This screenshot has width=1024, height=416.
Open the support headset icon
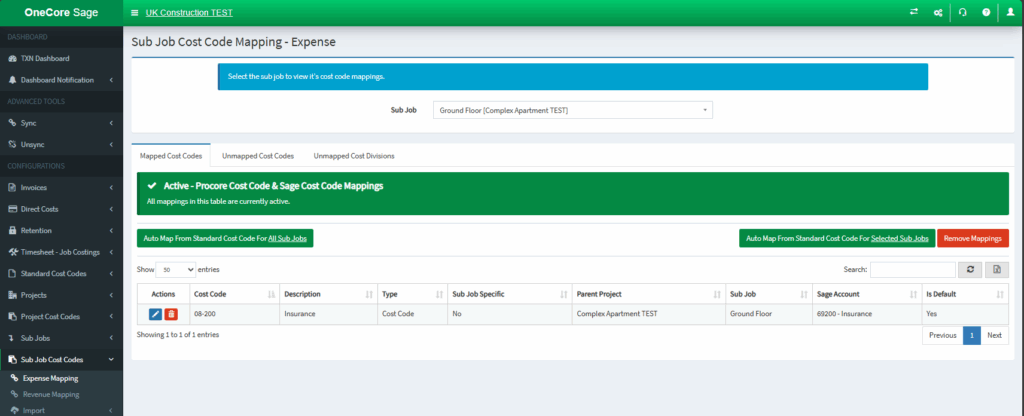point(963,12)
